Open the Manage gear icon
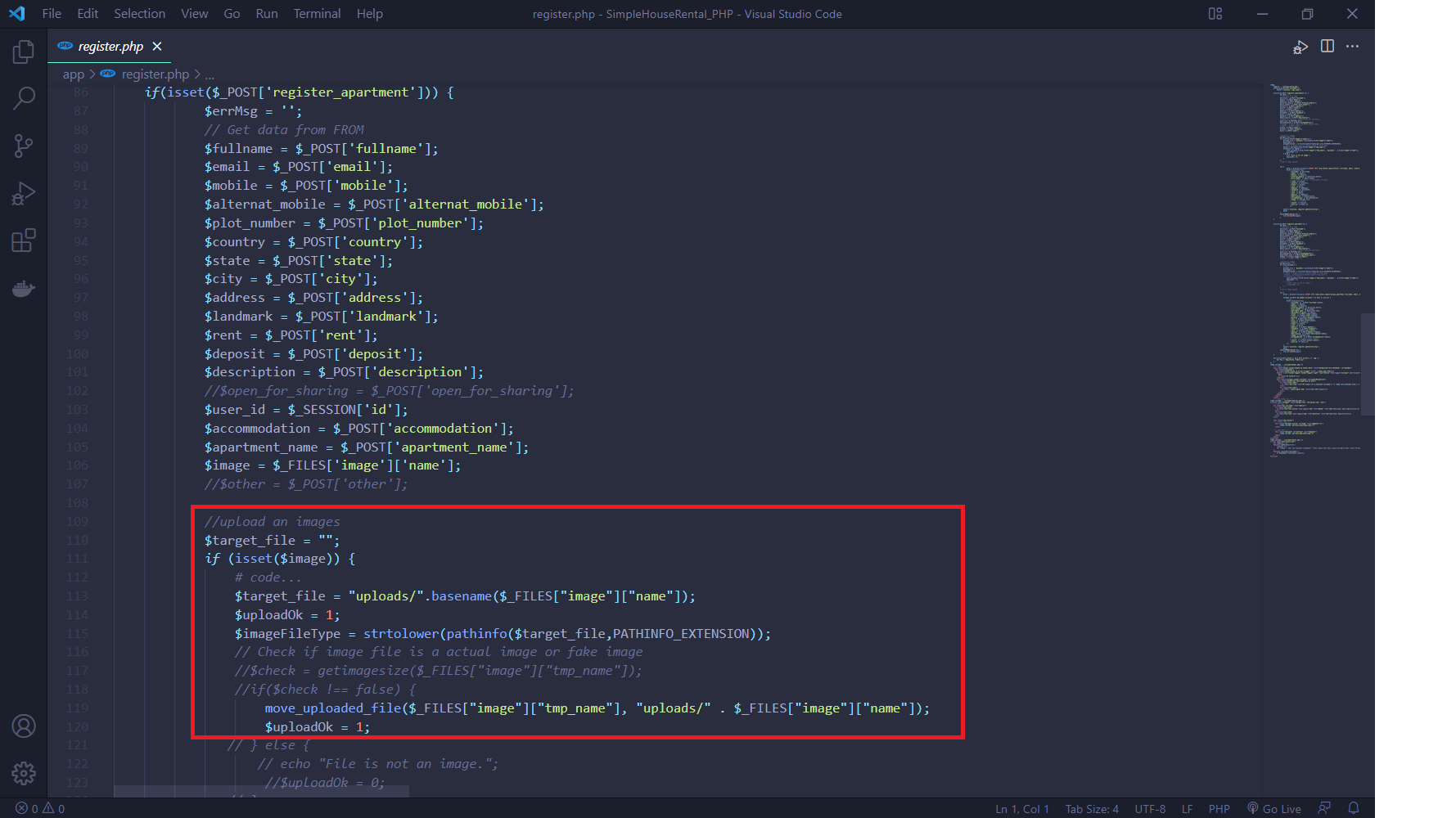 [24, 773]
